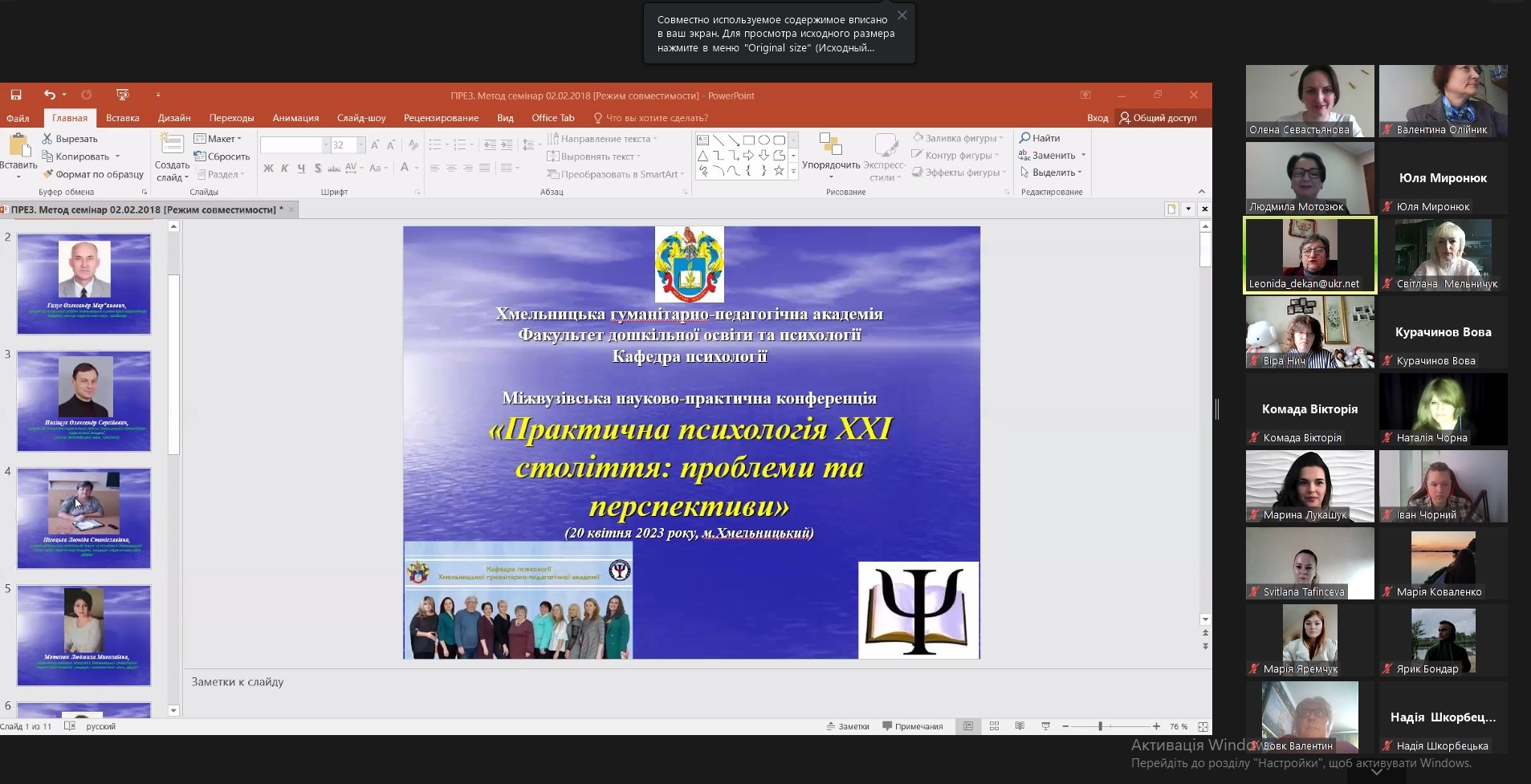Open the Вставка ribbon tab
This screenshot has height=784, width=1531.
(x=122, y=118)
